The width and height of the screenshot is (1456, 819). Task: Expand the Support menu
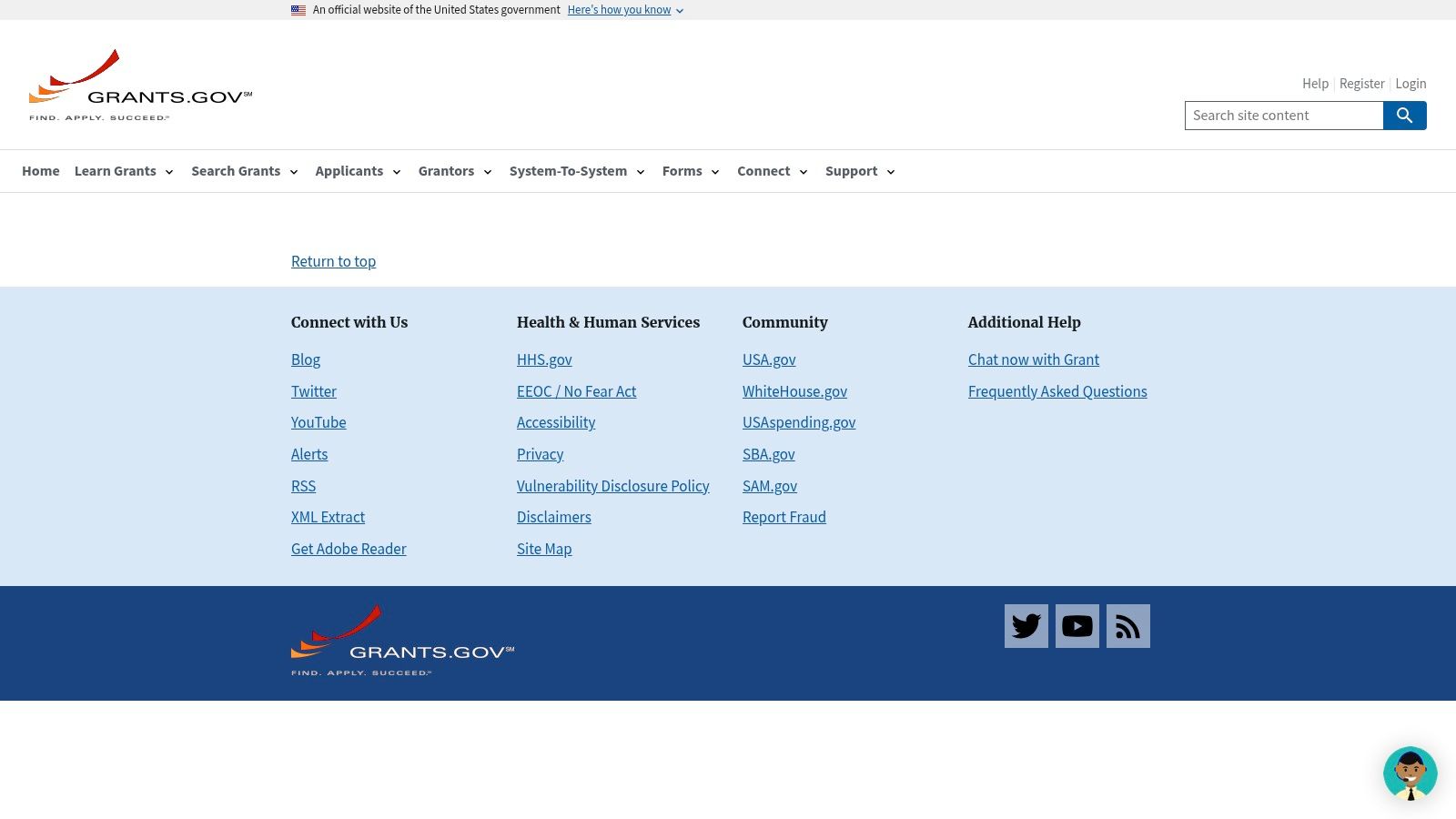[860, 171]
